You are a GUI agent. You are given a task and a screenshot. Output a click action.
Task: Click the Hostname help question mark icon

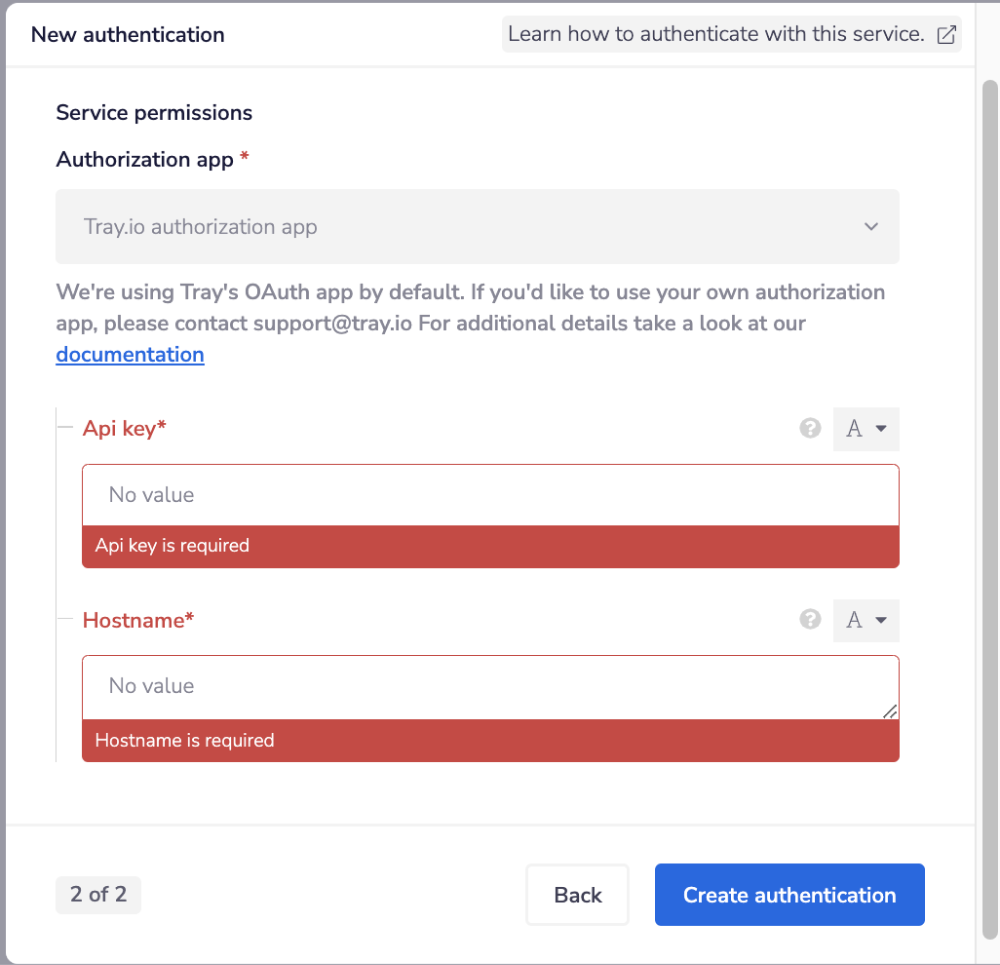810,620
